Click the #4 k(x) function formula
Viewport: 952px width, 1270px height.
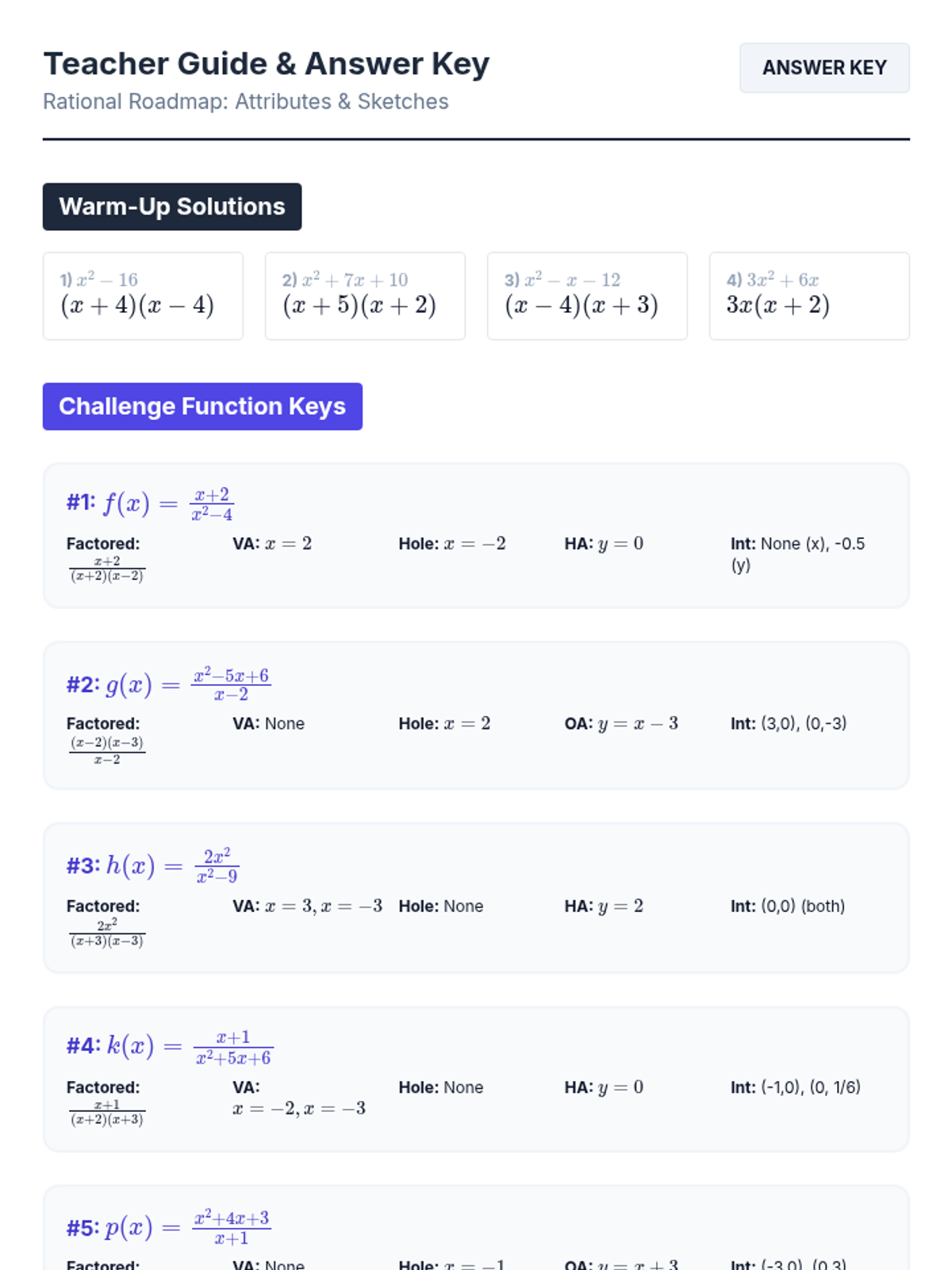pyautogui.click(x=170, y=1046)
